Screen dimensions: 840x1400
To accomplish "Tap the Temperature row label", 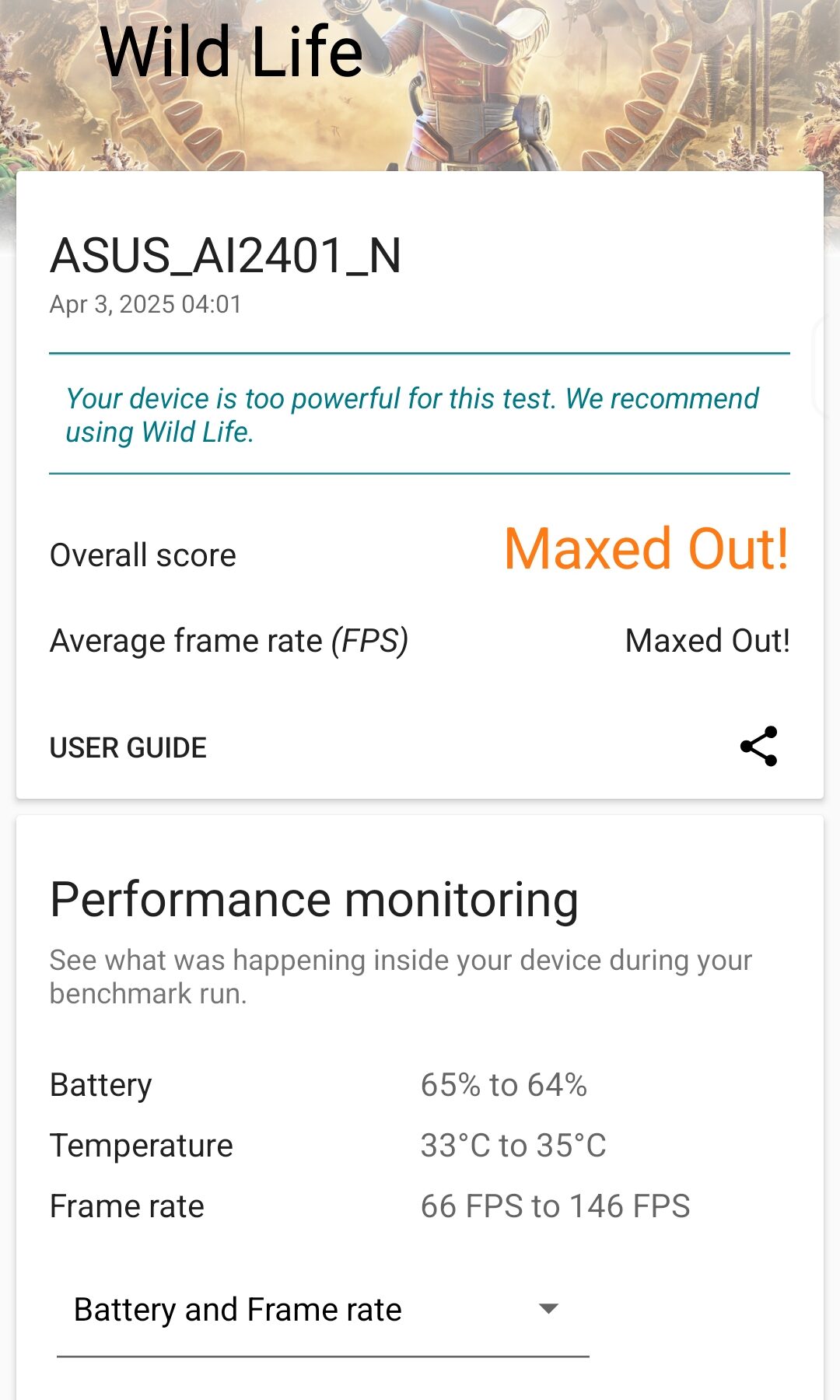I will (x=142, y=1146).
